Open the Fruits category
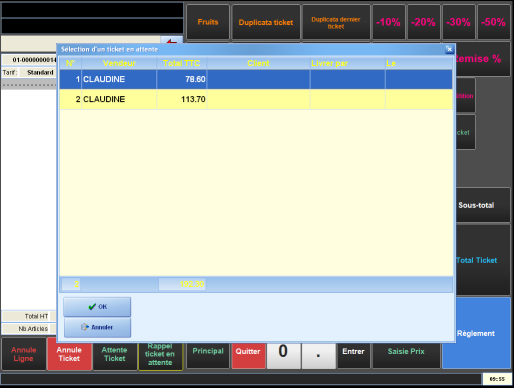 208,22
